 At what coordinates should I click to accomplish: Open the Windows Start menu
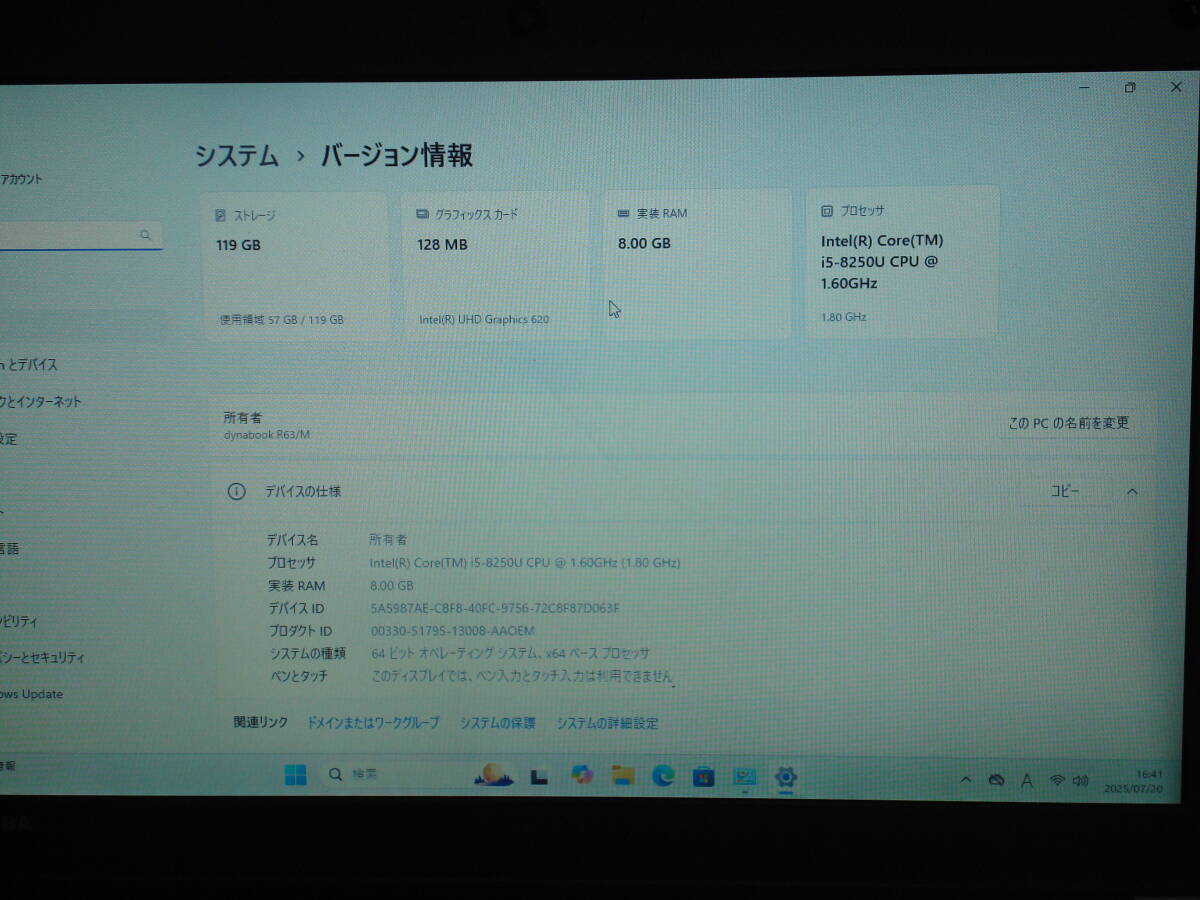coord(296,775)
